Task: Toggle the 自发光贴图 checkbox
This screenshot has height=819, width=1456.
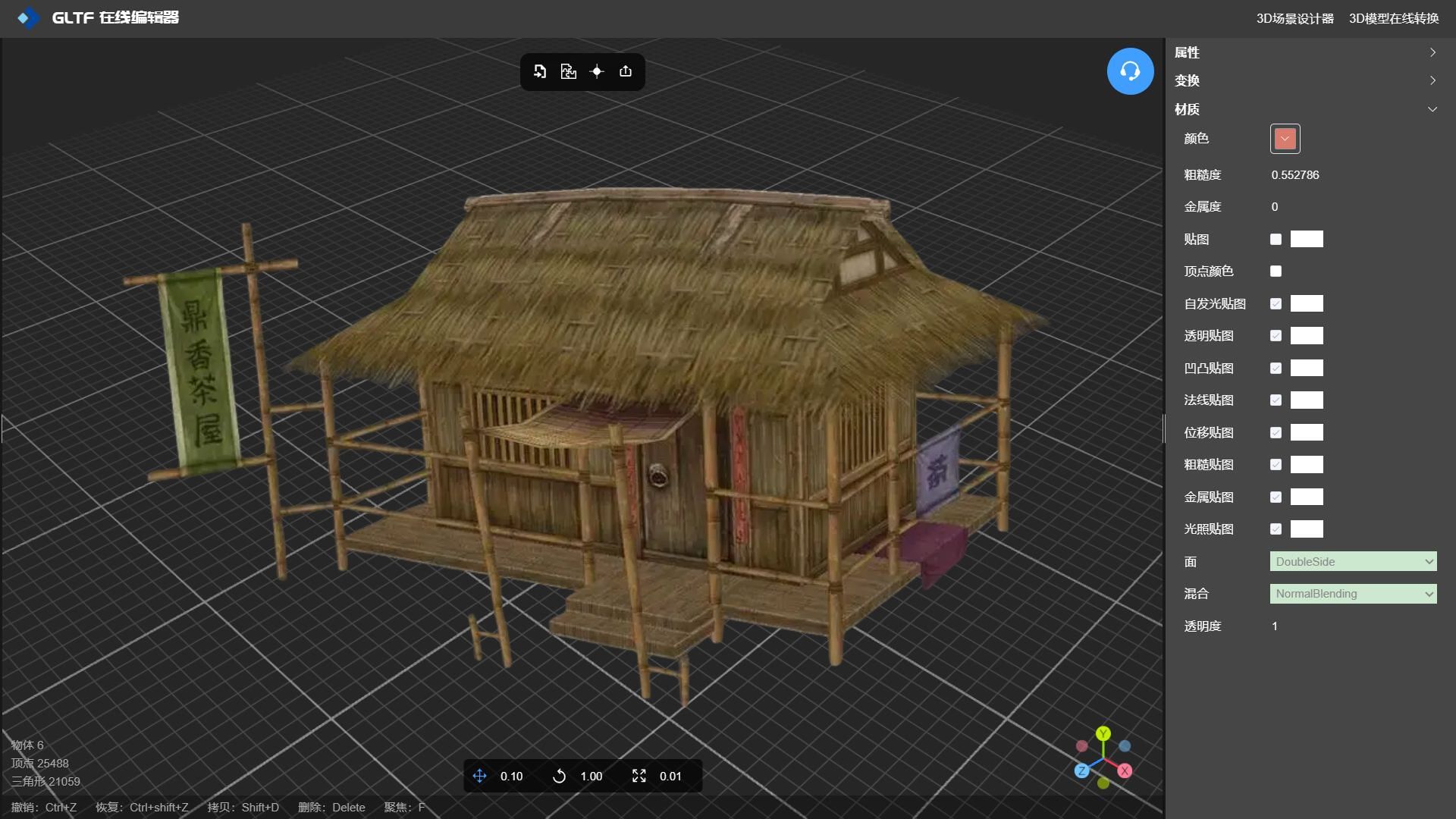Action: [x=1276, y=303]
